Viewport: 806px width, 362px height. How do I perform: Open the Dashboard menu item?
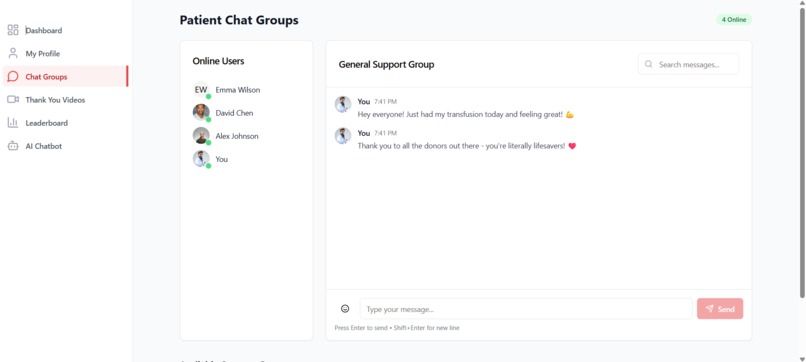click(65, 30)
